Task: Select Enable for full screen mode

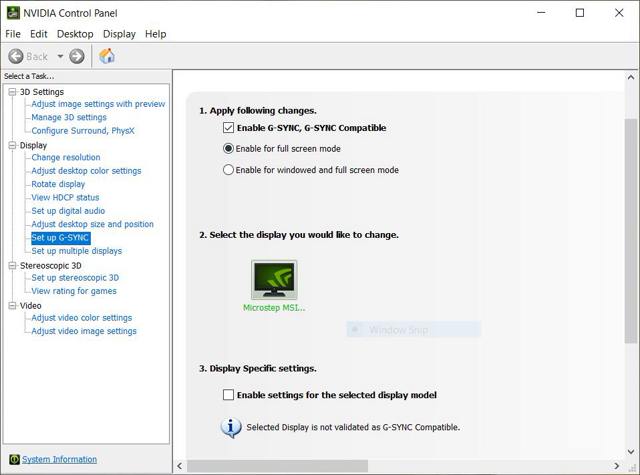Action: click(228, 149)
